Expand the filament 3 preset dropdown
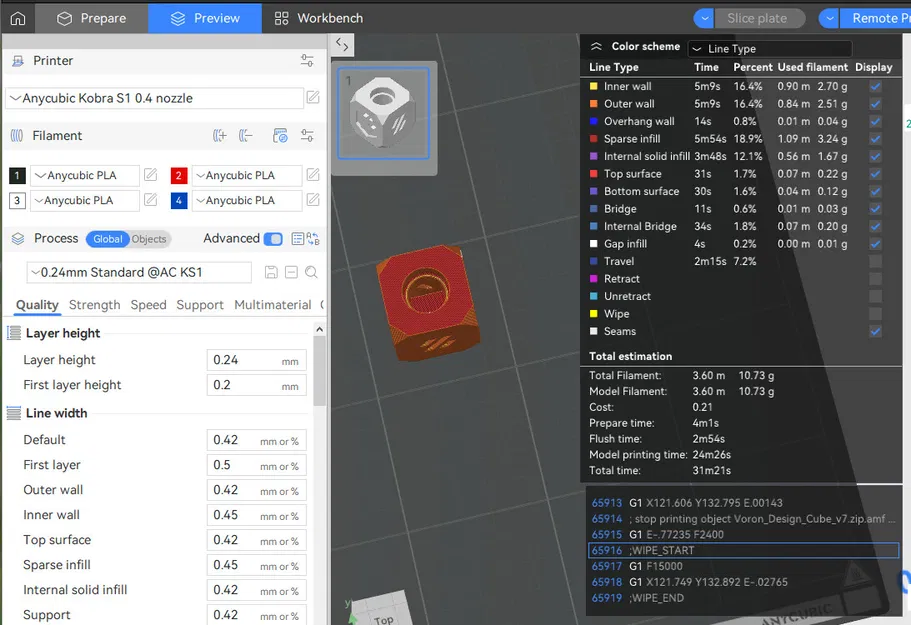Image resolution: width=911 pixels, height=625 pixels. click(x=85, y=200)
